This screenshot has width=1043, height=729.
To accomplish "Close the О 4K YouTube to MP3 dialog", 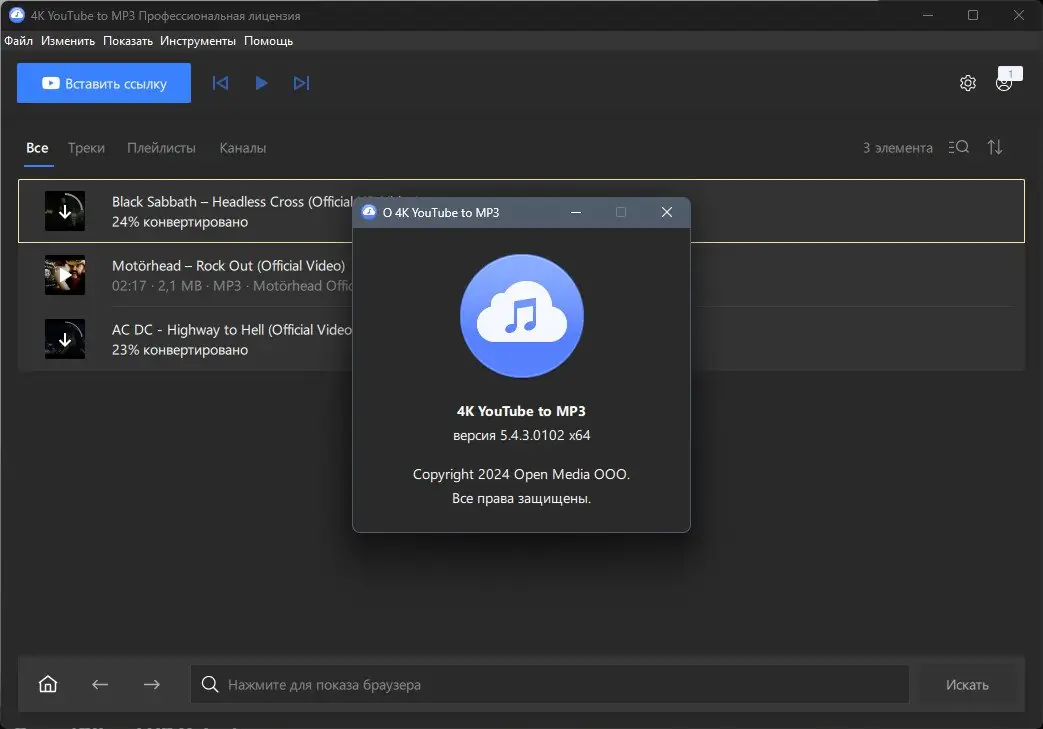I will click(667, 212).
